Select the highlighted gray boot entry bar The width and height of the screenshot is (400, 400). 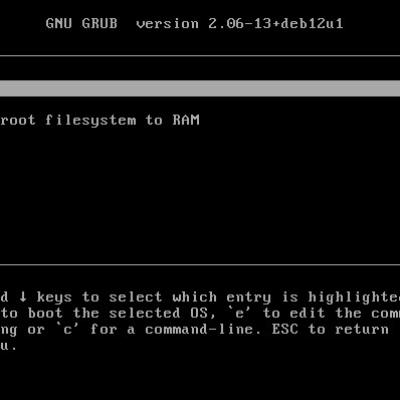200,88
